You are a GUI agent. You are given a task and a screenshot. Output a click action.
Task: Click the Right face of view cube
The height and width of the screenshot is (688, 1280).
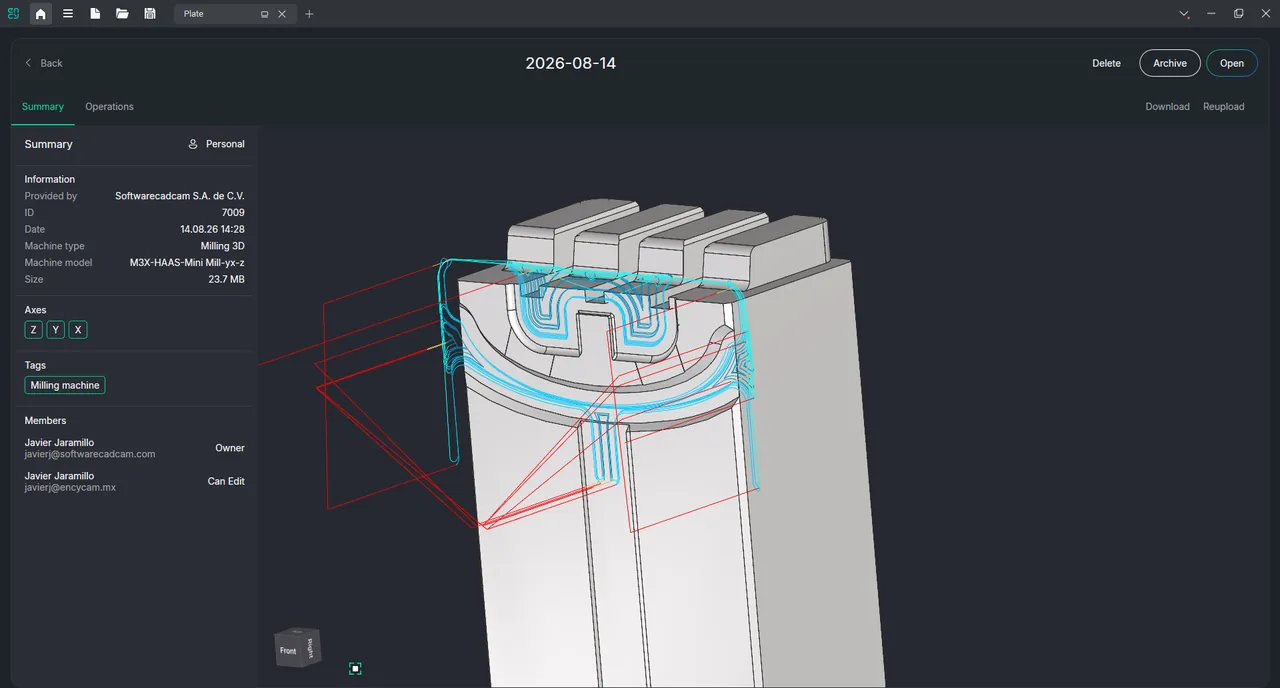click(x=309, y=648)
